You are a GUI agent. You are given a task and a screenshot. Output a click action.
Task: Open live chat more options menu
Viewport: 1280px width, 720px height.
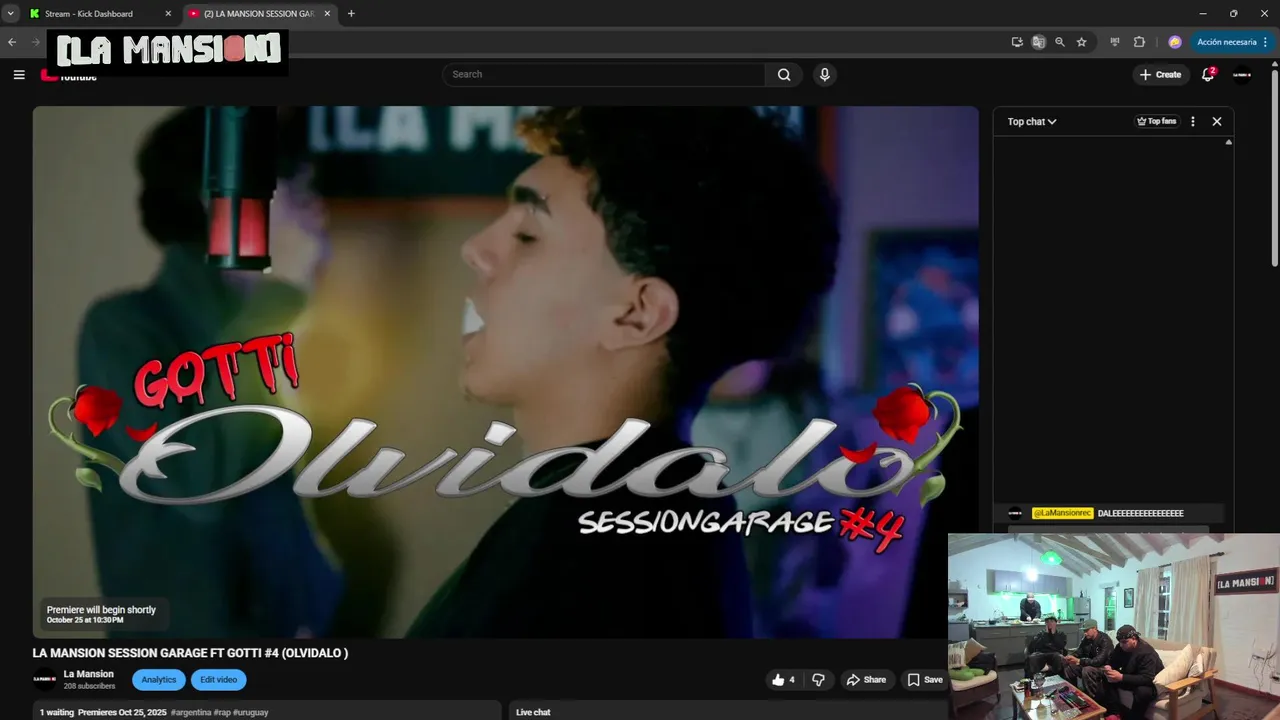point(1192,122)
